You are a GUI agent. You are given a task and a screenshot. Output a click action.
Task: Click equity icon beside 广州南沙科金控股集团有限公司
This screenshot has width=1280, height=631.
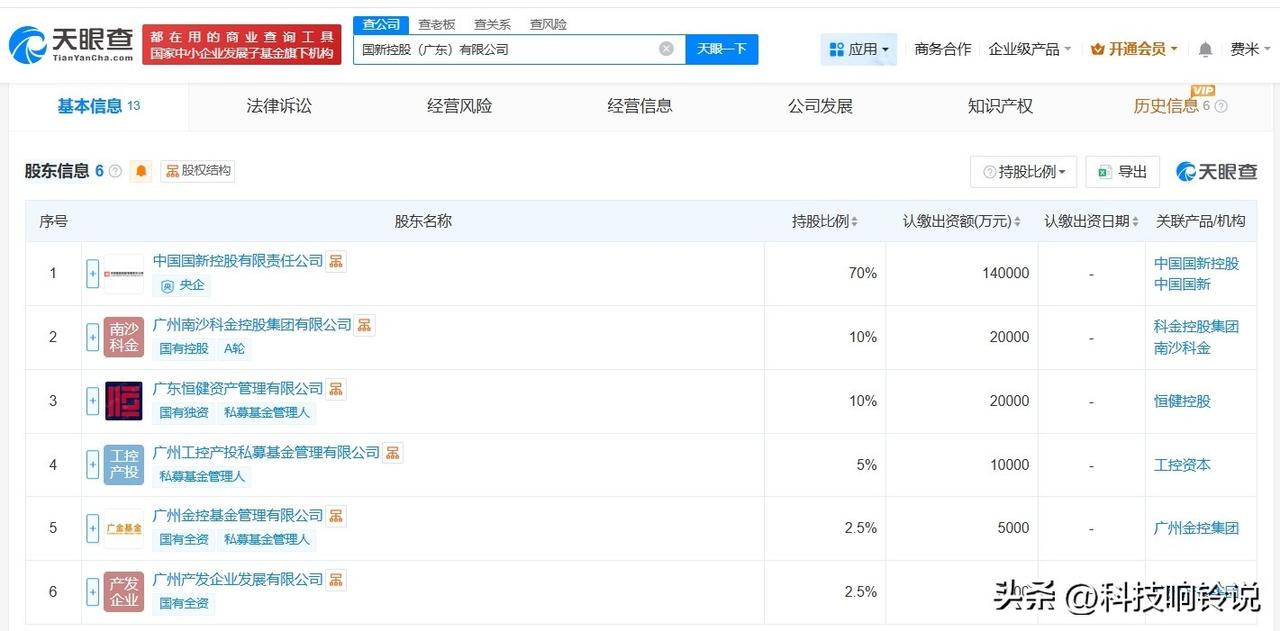pyautogui.click(x=365, y=325)
